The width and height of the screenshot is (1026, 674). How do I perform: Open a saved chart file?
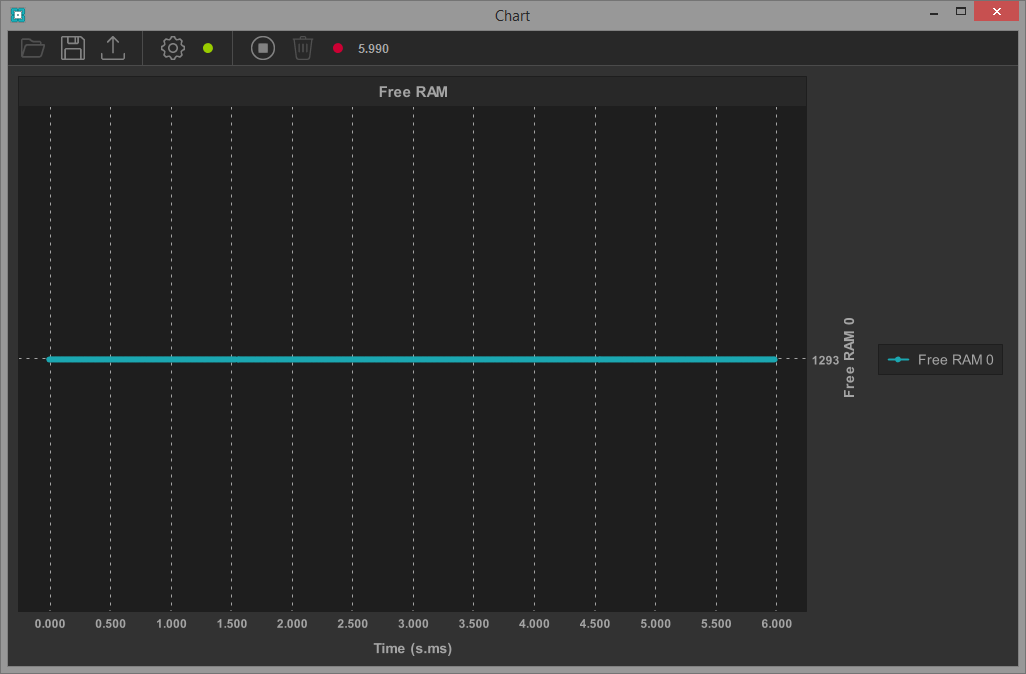coord(33,48)
